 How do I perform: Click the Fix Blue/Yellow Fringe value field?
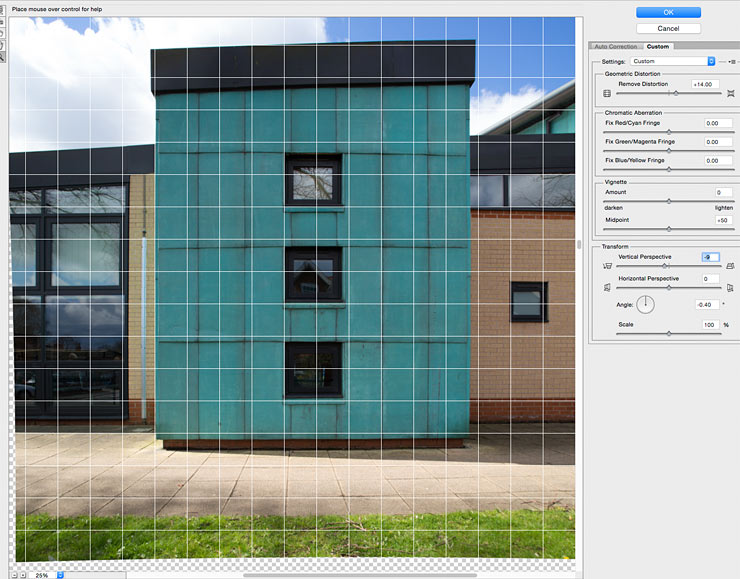[x=718, y=160]
